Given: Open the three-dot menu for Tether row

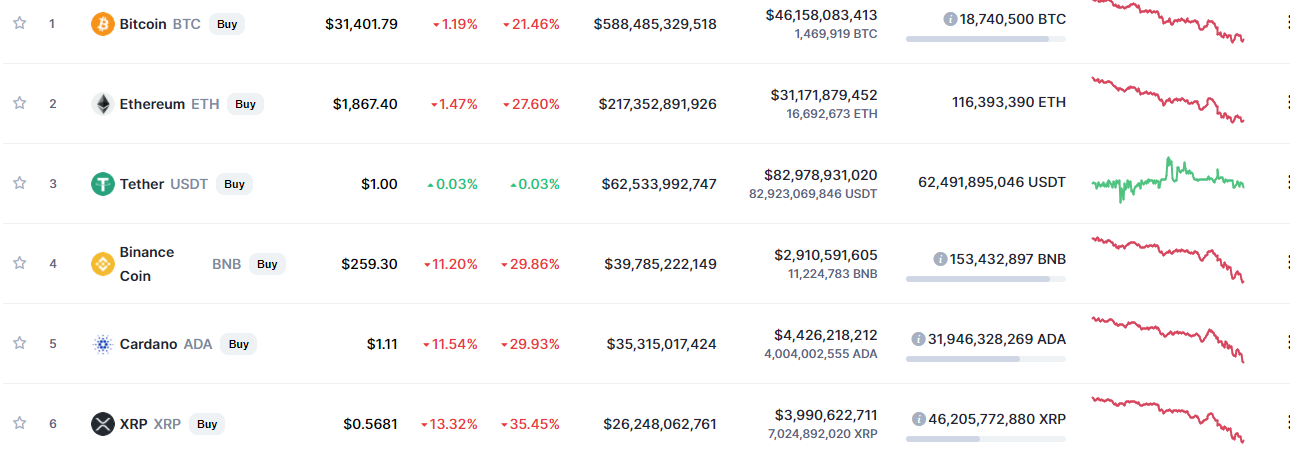Looking at the screenshot, I should coord(1286,184).
